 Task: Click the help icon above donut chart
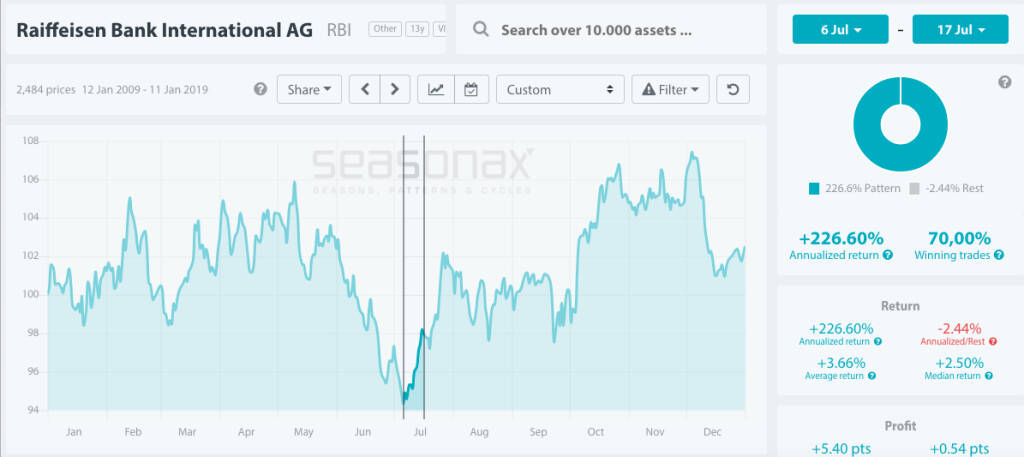pos(1004,82)
